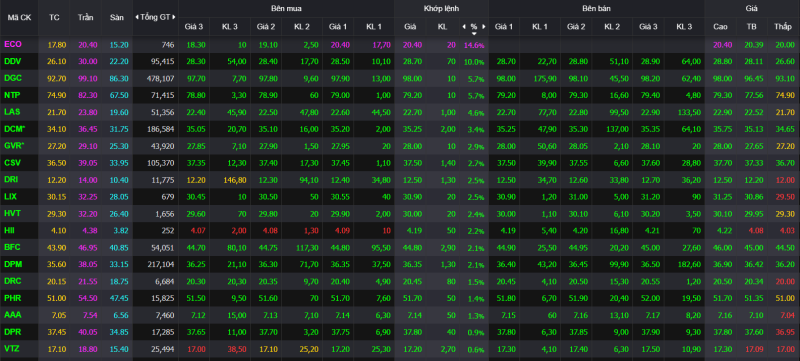Select DPM matched price 36.35
800x361 pixels.
click(x=410, y=265)
